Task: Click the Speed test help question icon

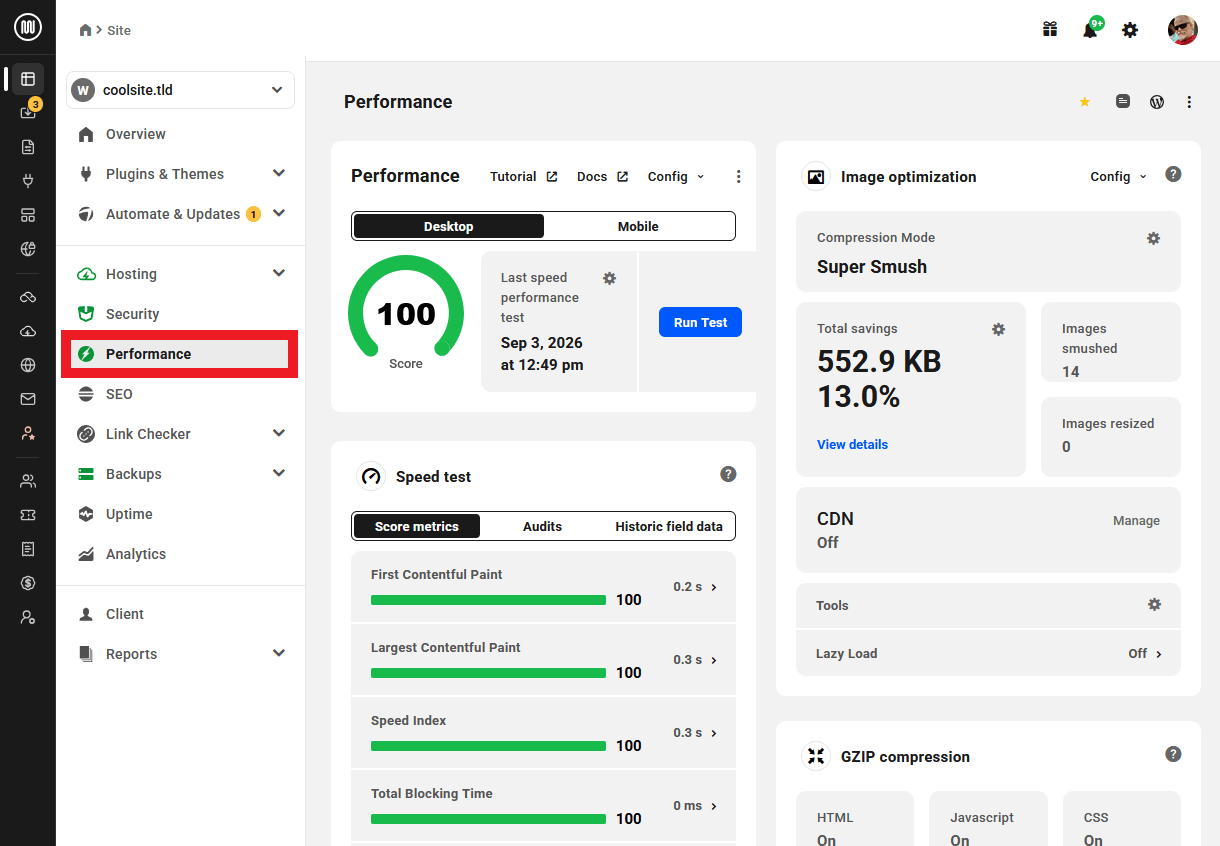Action: click(x=728, y=474)
